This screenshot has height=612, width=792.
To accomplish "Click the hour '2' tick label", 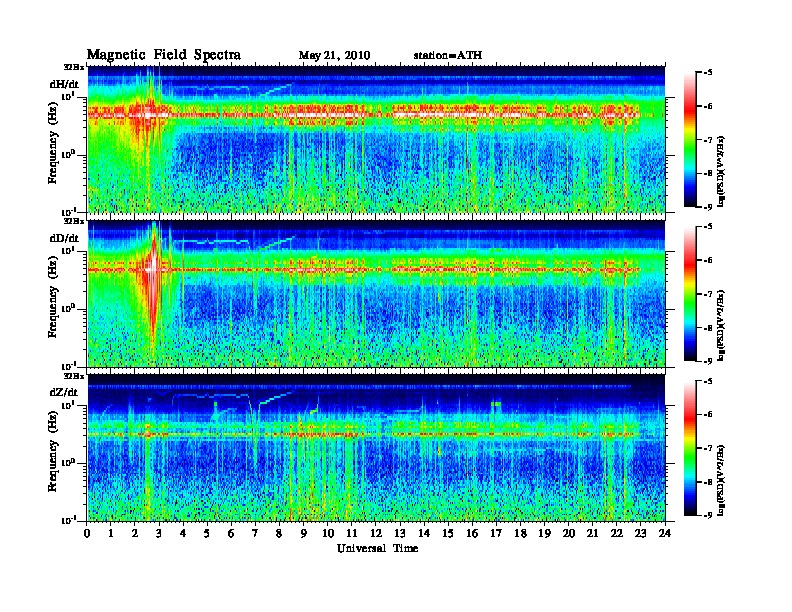I will click(135, 533).
